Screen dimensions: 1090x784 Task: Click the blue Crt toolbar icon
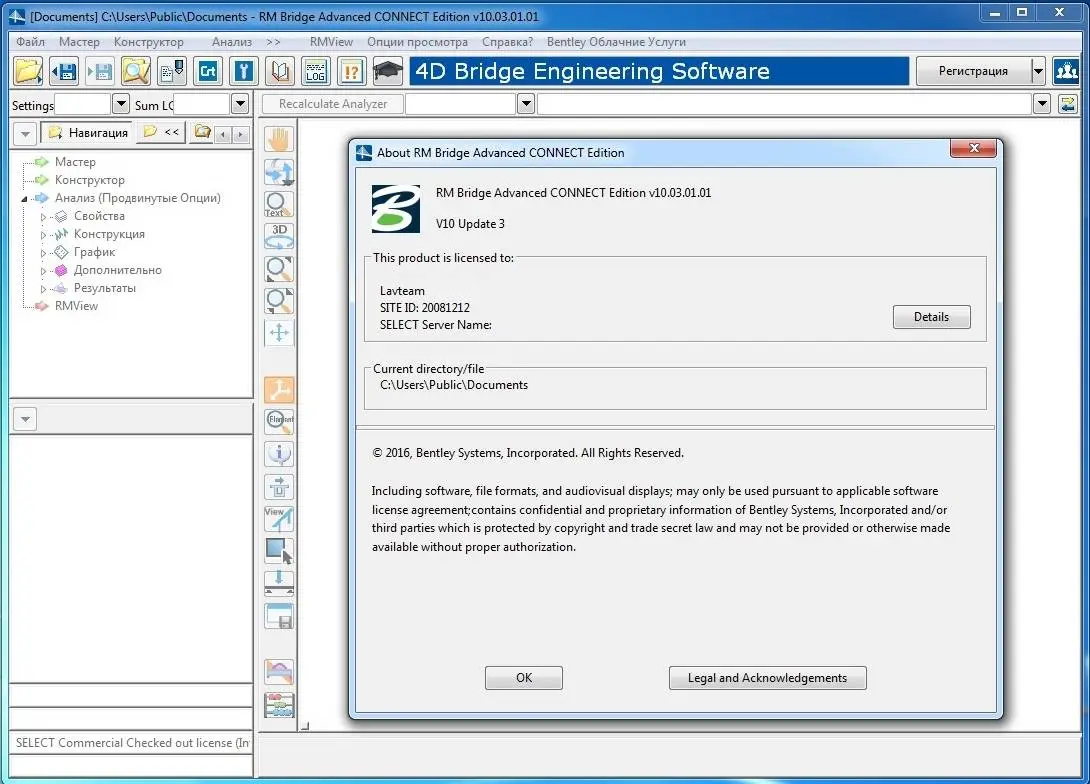click(x=208, y=71)
